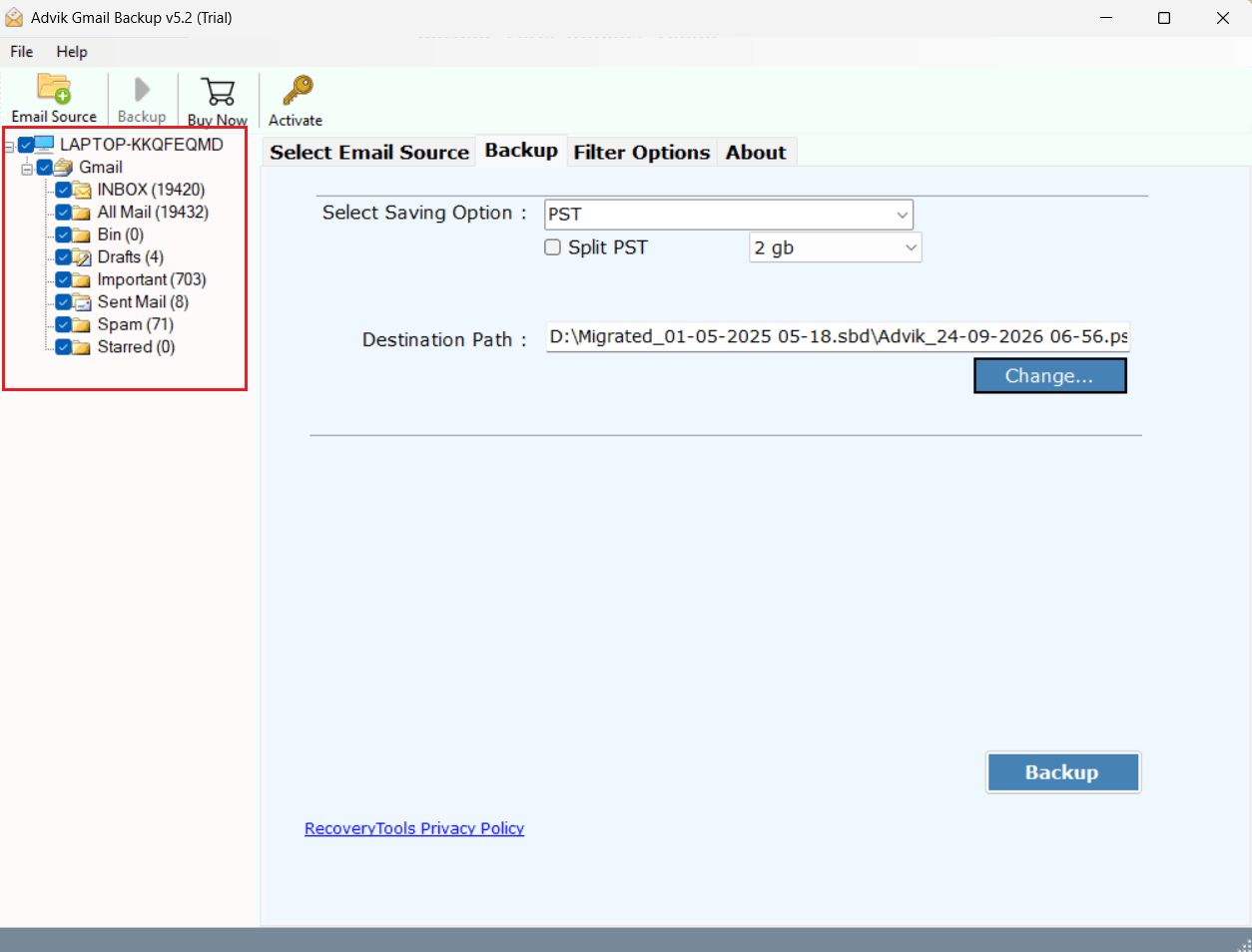1252x952 pixels.
Task: Uncheck the Bin (0) checkbox
Action: coord(63,236)
